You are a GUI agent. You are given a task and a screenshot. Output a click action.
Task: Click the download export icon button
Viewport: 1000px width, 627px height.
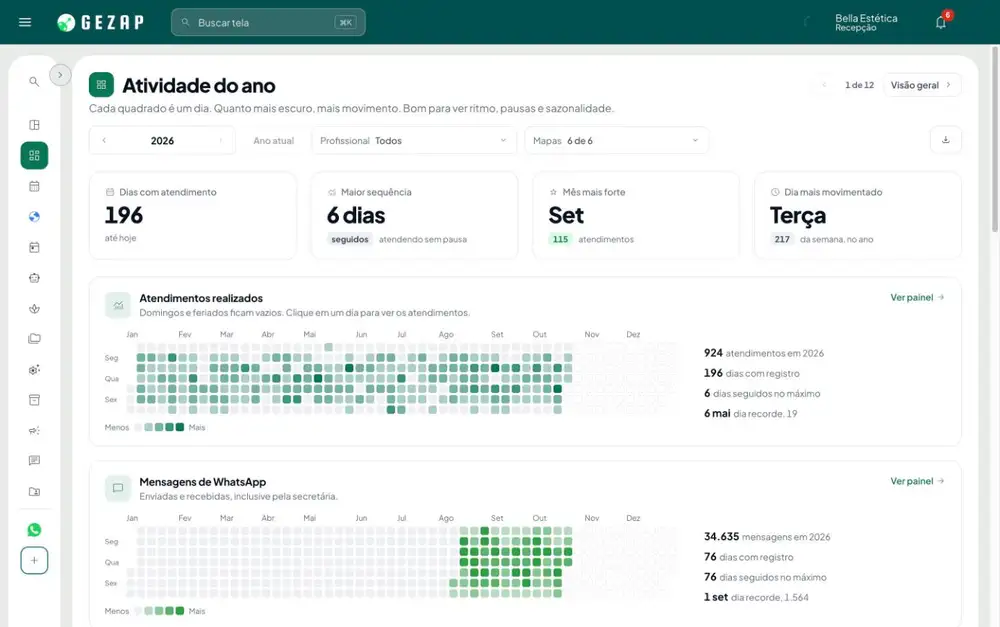point(946,140)
